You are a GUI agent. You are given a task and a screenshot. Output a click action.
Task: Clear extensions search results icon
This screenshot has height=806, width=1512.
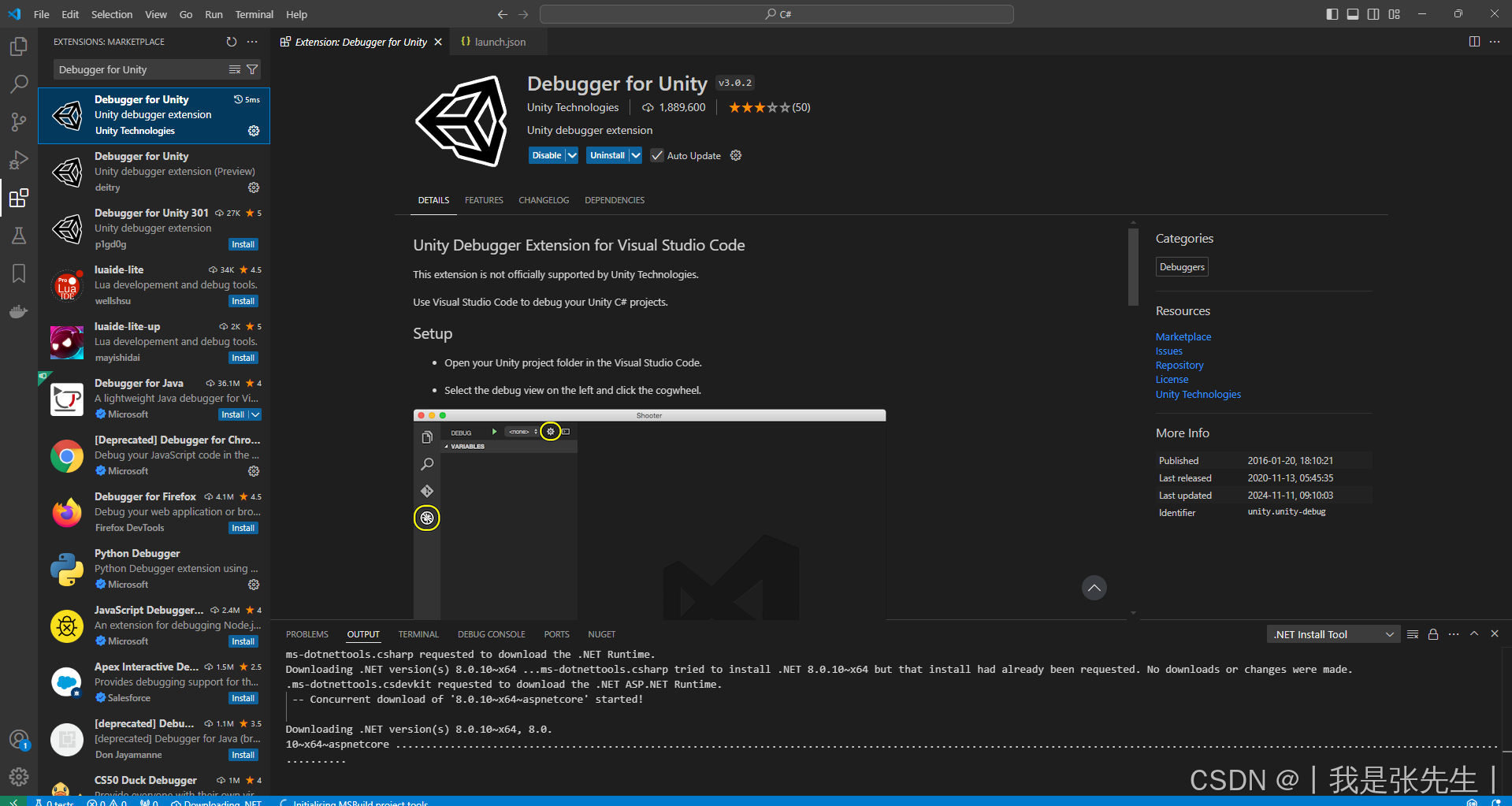[x=235, y=69]
